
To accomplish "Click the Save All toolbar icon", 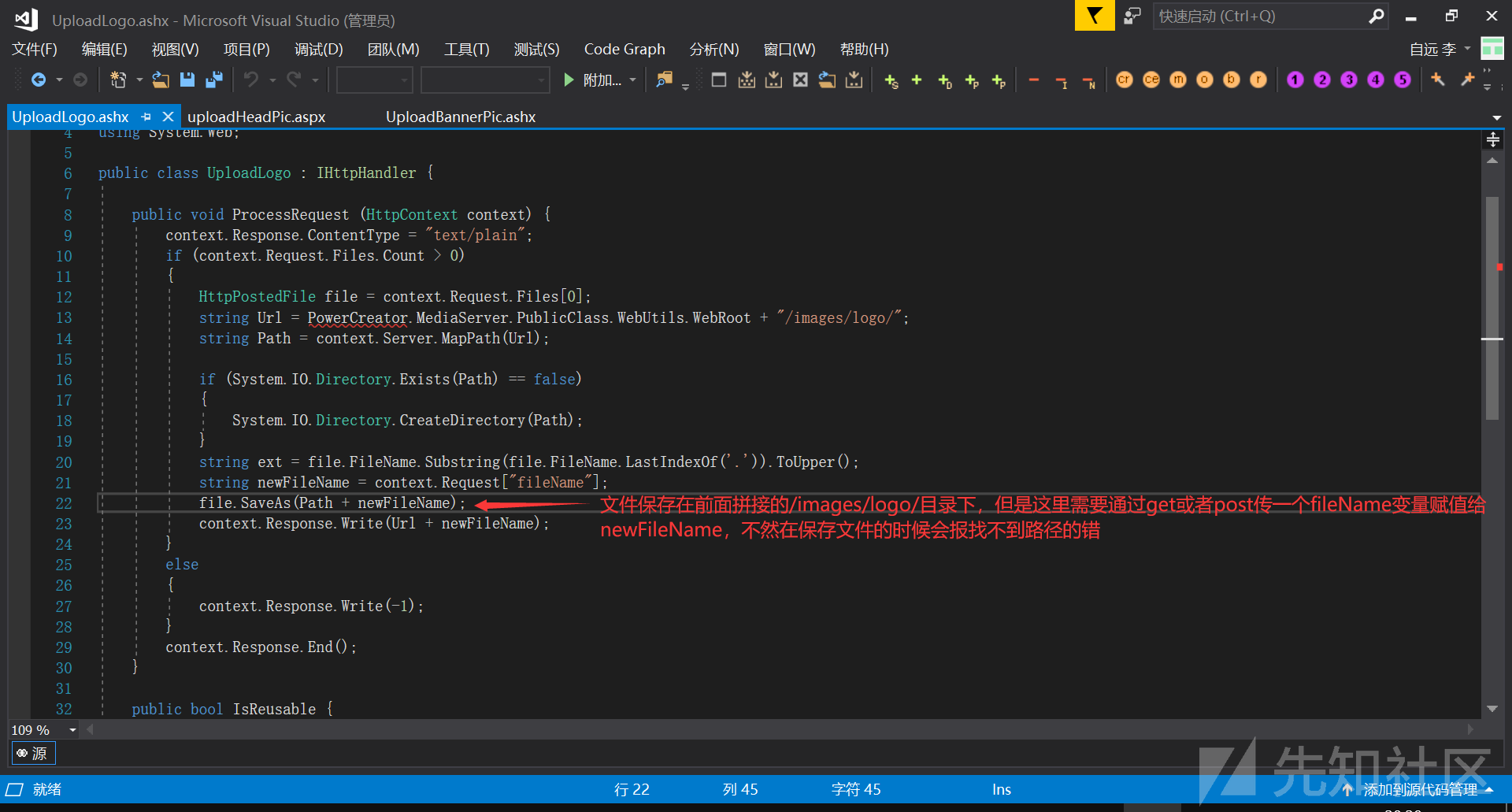I will 213,80.
